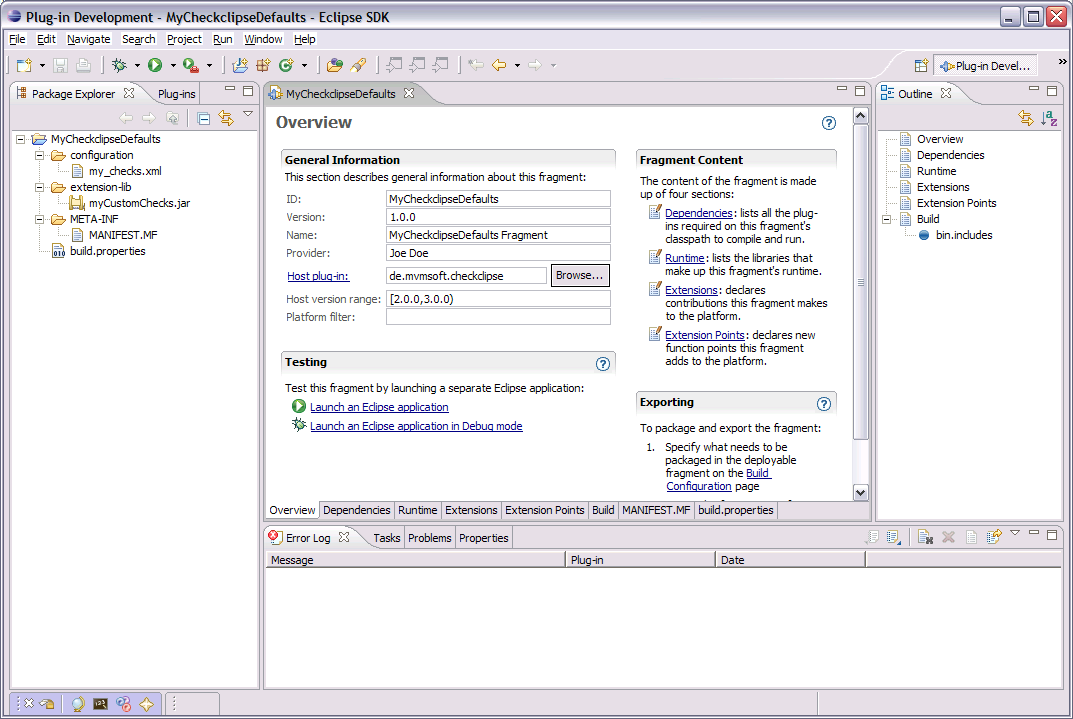
Task: Click the Back navigation yellow arrow
Action: click(499, 65)
